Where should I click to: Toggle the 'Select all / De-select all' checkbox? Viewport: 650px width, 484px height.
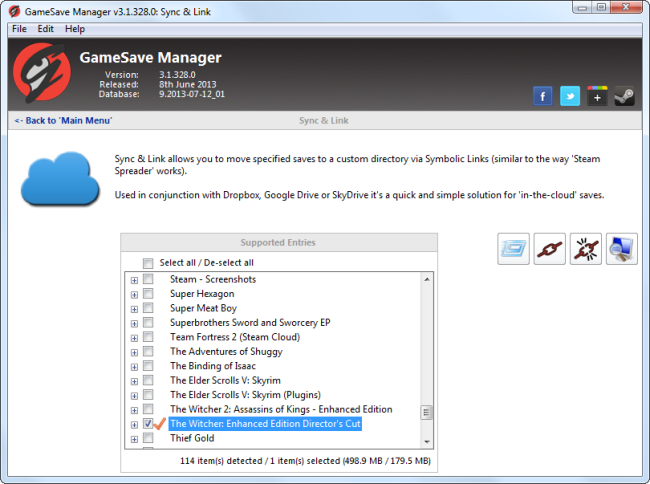(x=148, y=263)
